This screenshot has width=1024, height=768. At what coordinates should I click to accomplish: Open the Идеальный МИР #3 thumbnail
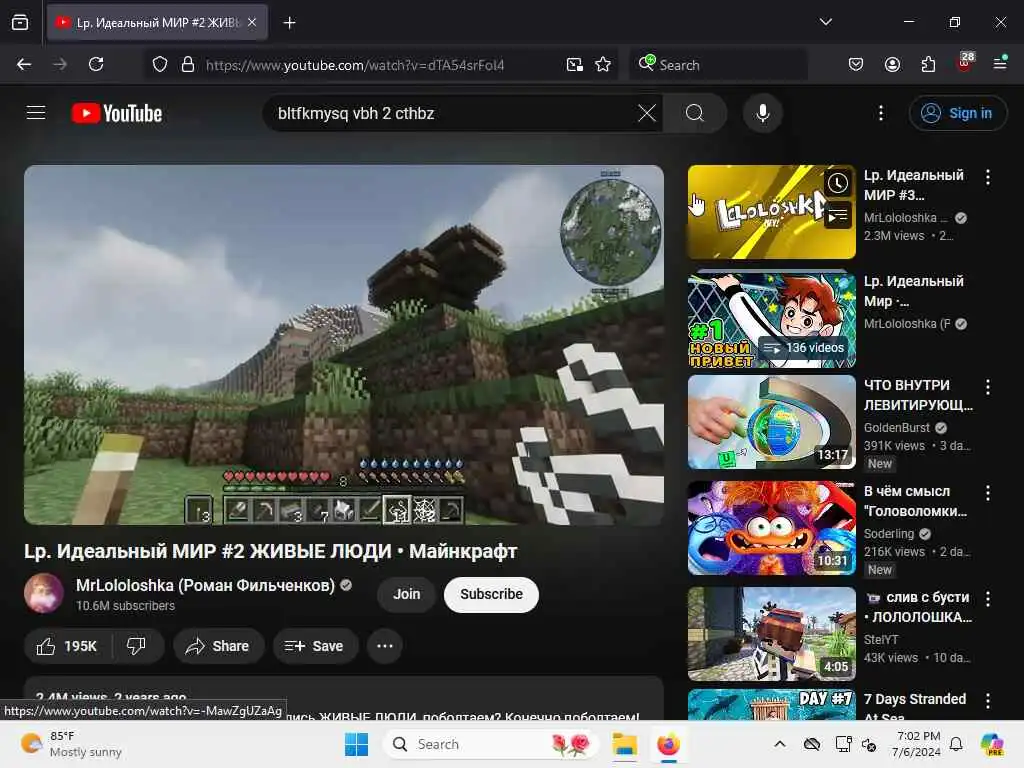tap(771, 212)
